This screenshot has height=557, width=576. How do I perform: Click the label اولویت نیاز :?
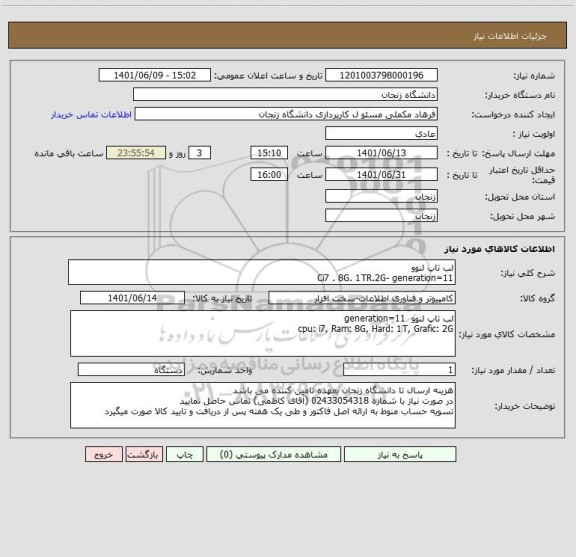point(534,134)
